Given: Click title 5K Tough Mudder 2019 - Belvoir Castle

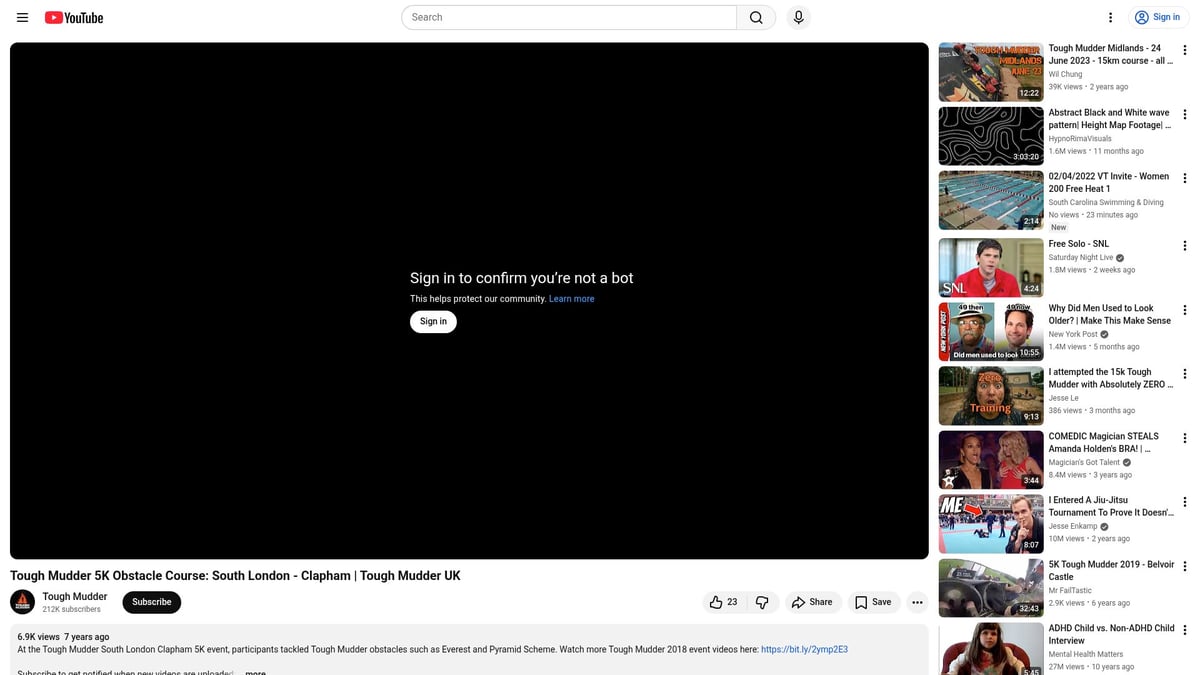Looking at the screenshot, I should [x=1111, y=570].
